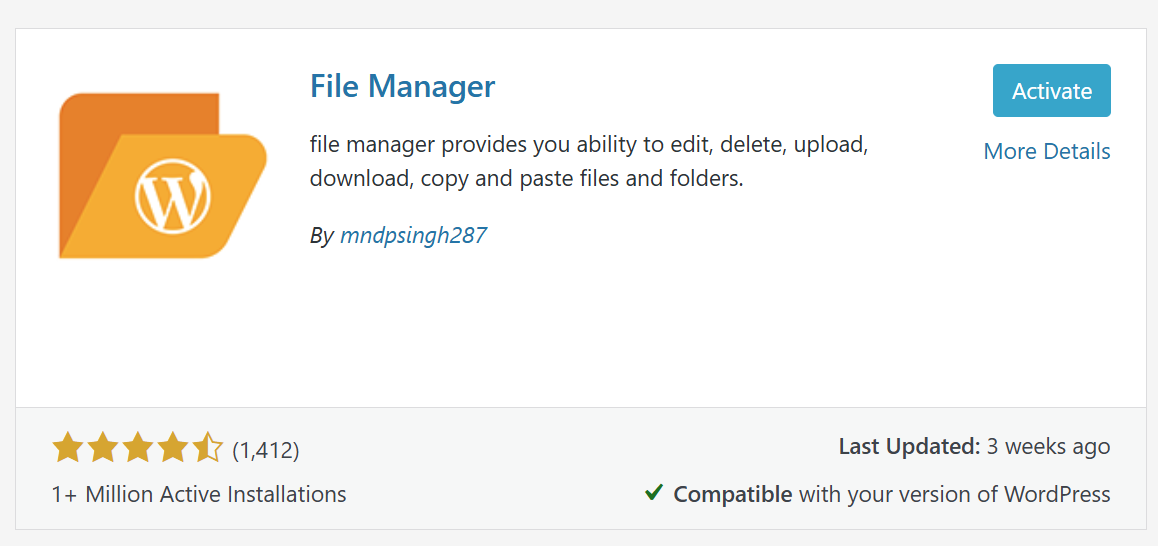Viewport: 1158px width, 546px height.
Task: Click the first gold rating star
Action: pyautogui.click(x=67, y=449)
